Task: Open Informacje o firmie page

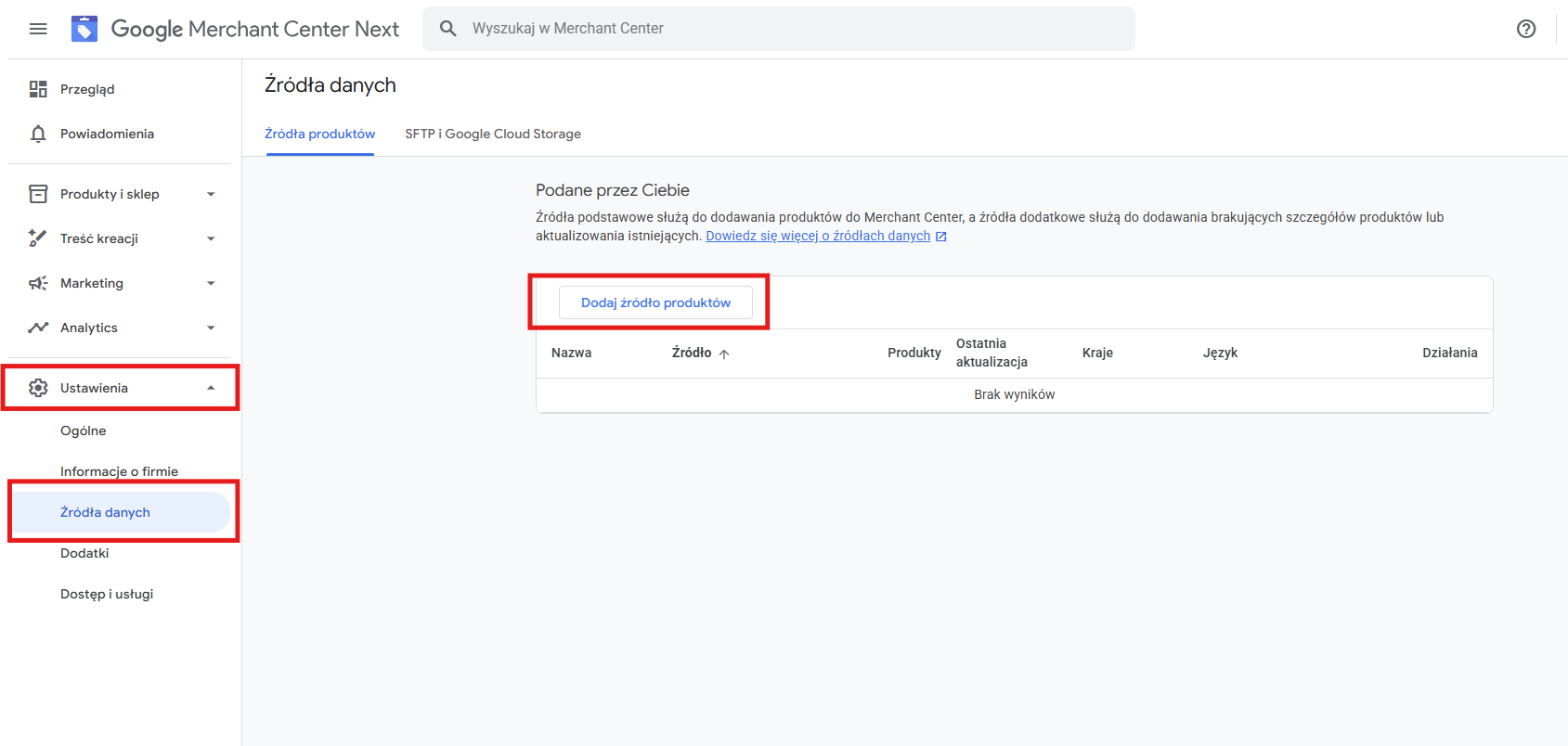Action: point(119,471)
